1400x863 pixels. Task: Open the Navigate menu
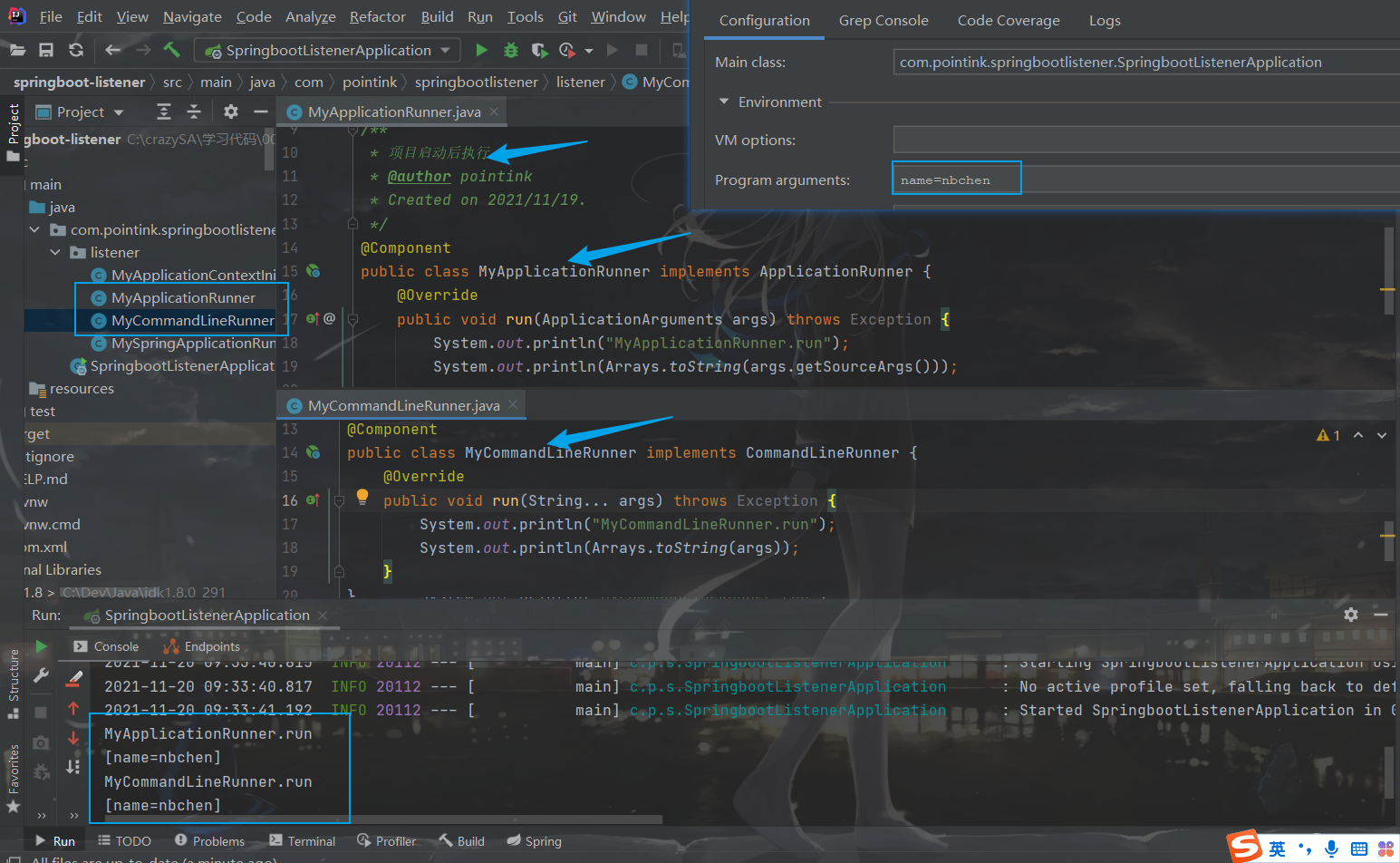pos(192,16)
